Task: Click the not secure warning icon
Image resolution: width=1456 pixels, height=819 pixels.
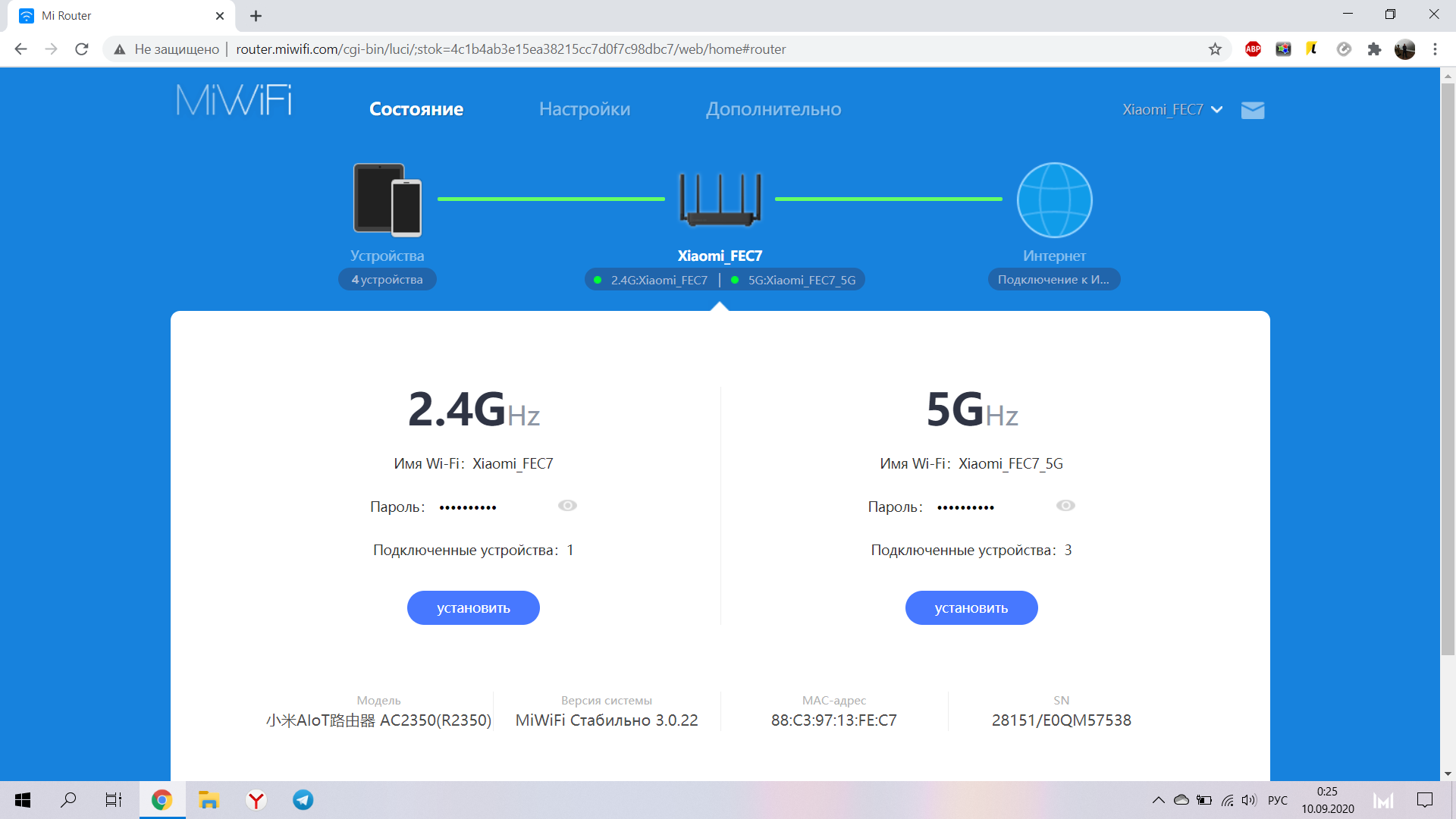Action: [120, 49]
